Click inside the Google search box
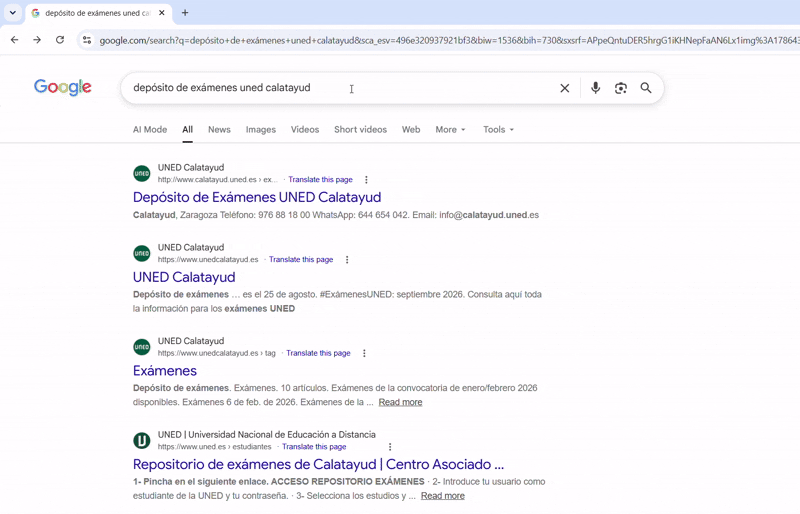 point(342,88)
